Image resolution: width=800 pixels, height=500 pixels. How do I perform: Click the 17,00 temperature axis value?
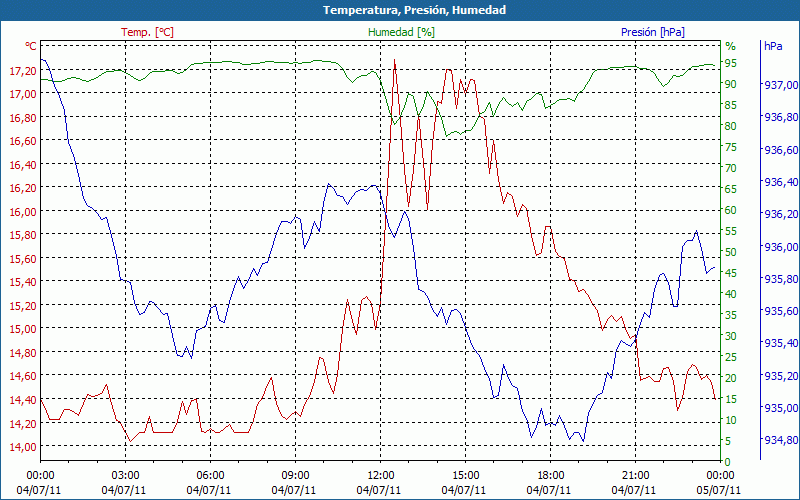pos(23,94)
